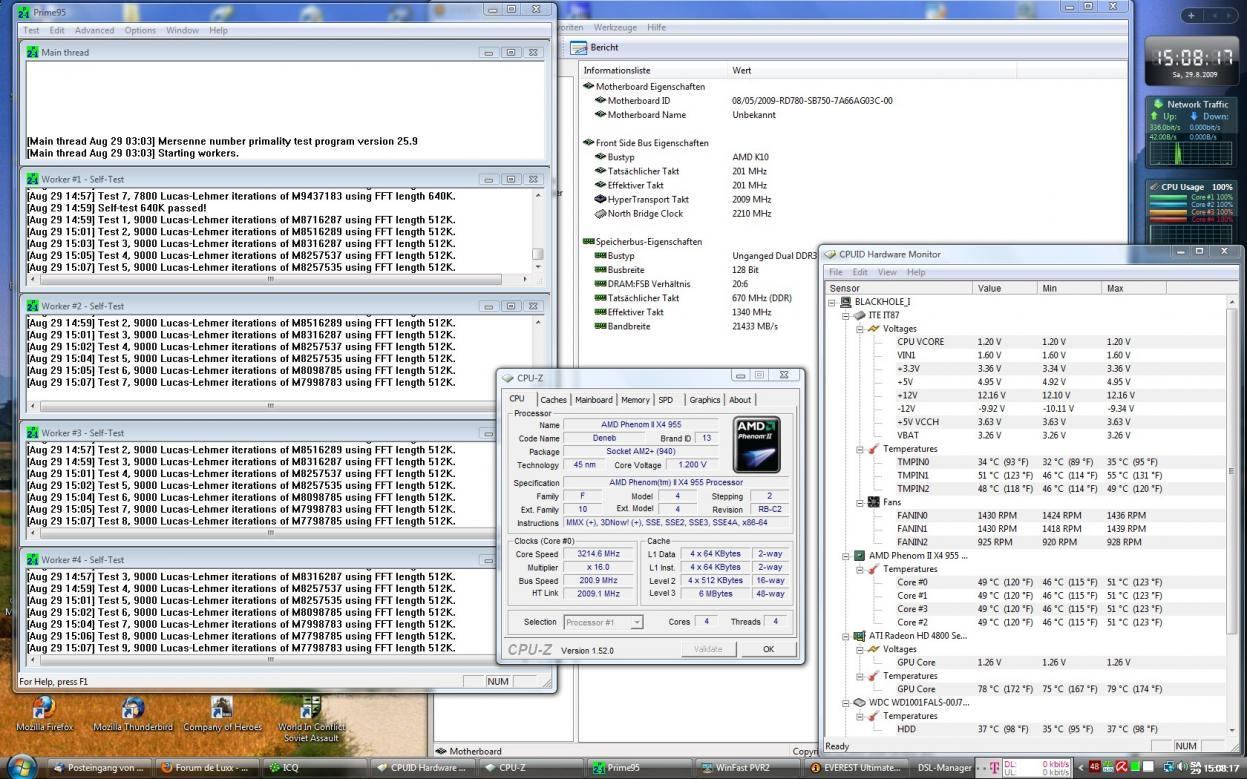Image resolution: width=1247 pixels, height=779 pixels.
Task: Click the AMD Phenom II X4 955 processor icon
Action: pyautogui.click(x=859, y=555)
